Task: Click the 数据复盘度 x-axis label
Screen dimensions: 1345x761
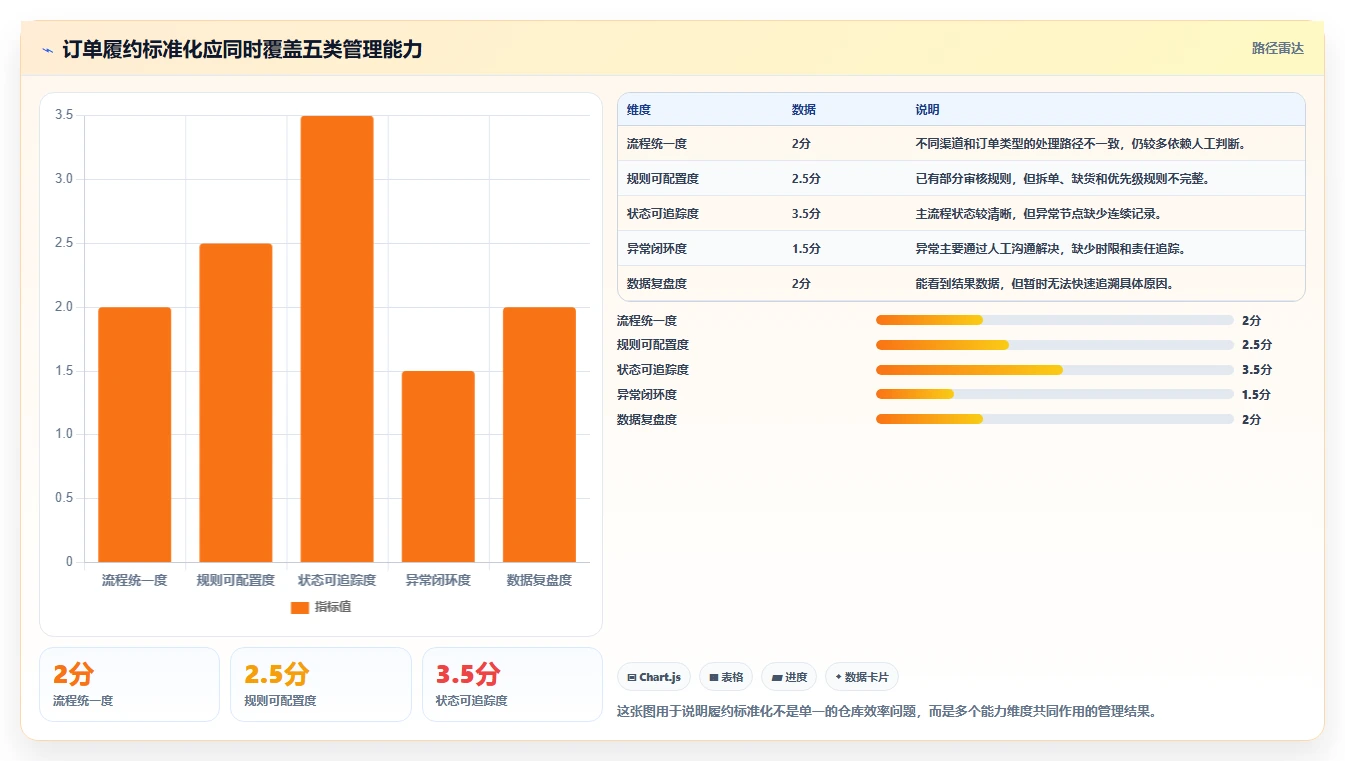Action: pos(539,580)
